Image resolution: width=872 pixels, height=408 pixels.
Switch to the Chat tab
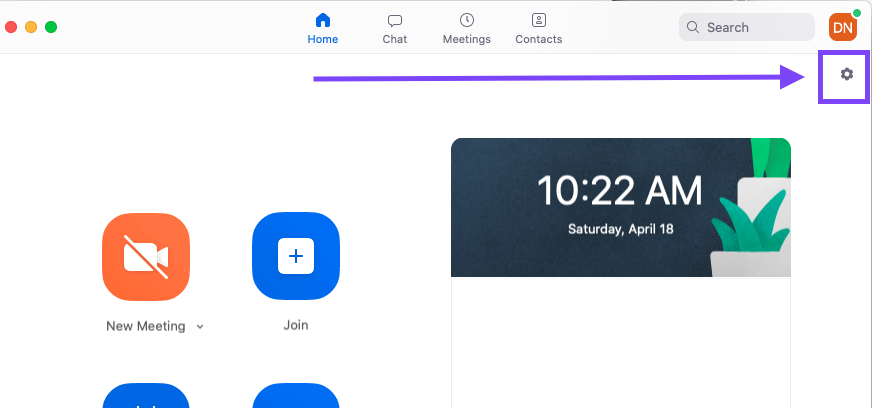[394, 29]
